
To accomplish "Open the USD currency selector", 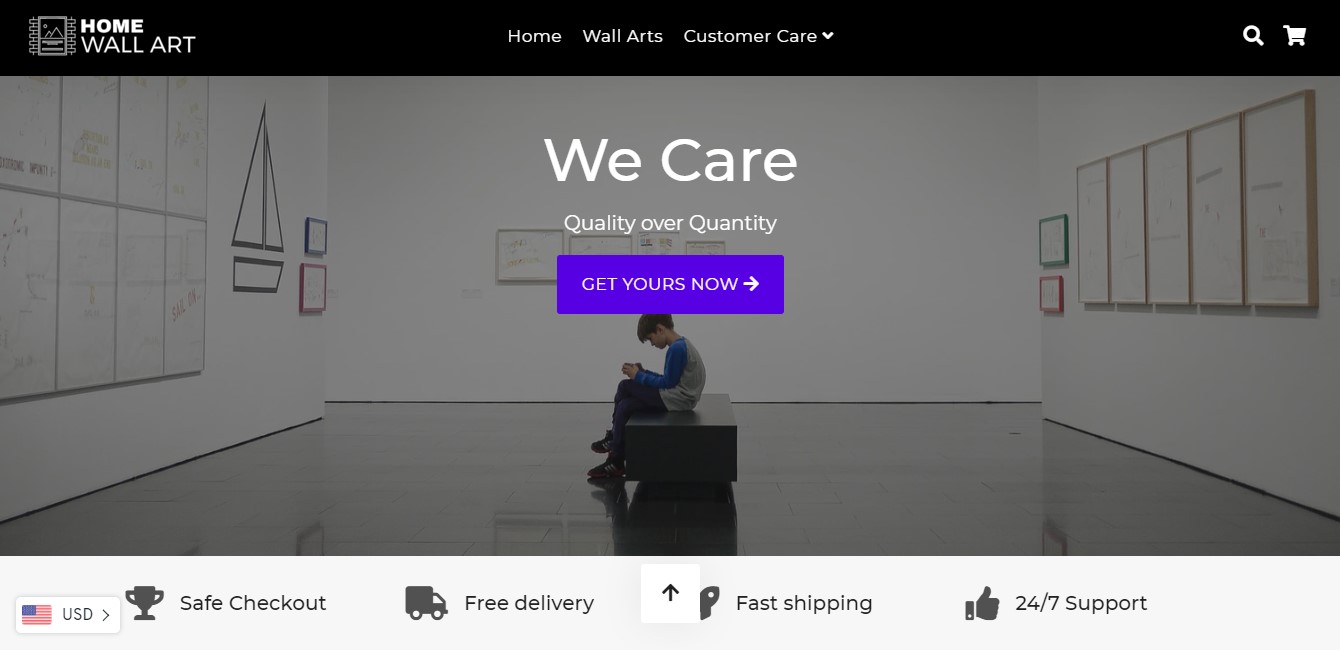I will click(68, 615).
